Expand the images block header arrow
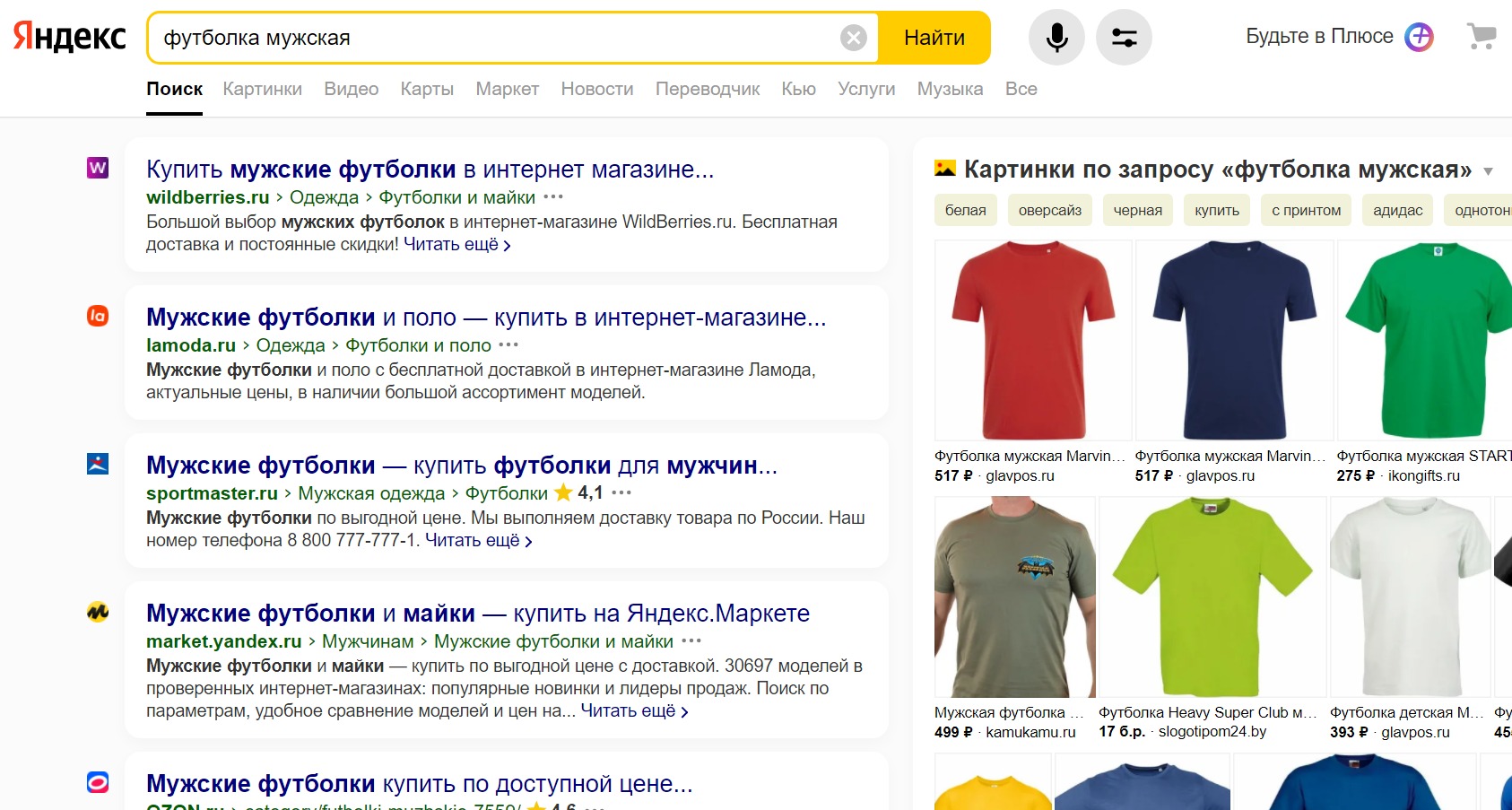The image size is (1512, 810). tap(1489, 171)
